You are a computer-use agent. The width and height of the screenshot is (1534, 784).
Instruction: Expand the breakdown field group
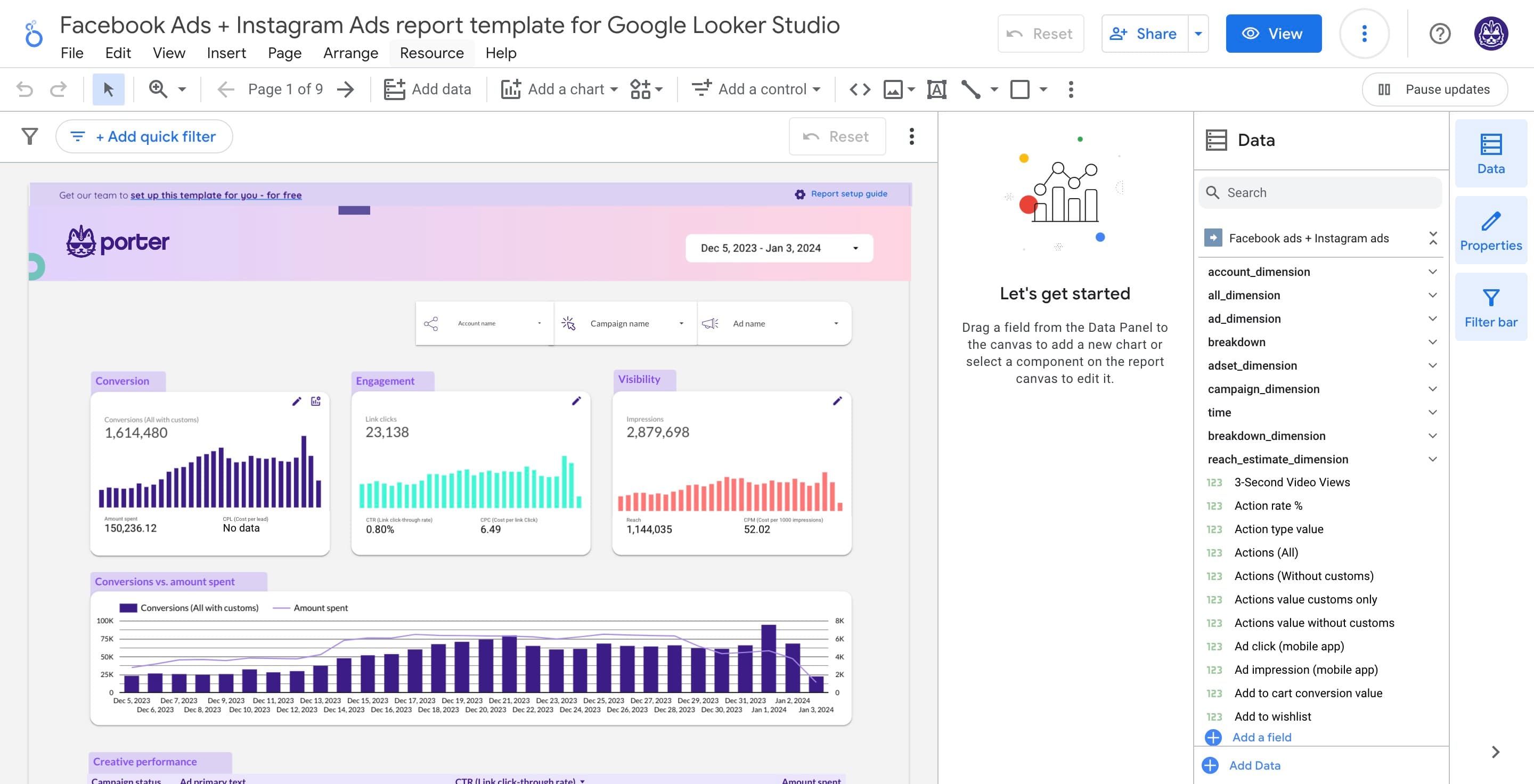coord(1432,342)
